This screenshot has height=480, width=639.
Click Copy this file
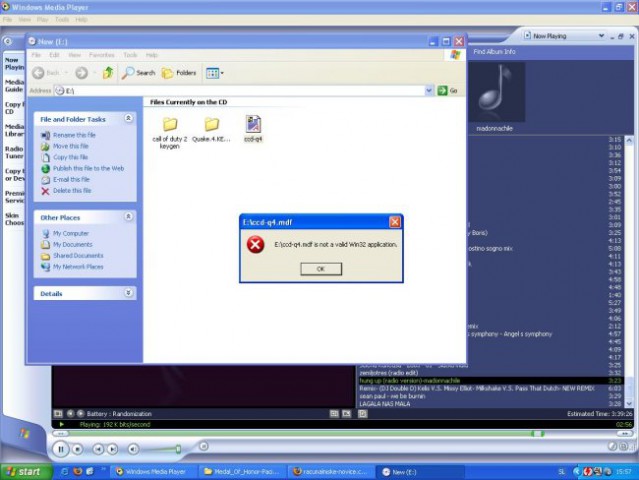coord(70,157)
